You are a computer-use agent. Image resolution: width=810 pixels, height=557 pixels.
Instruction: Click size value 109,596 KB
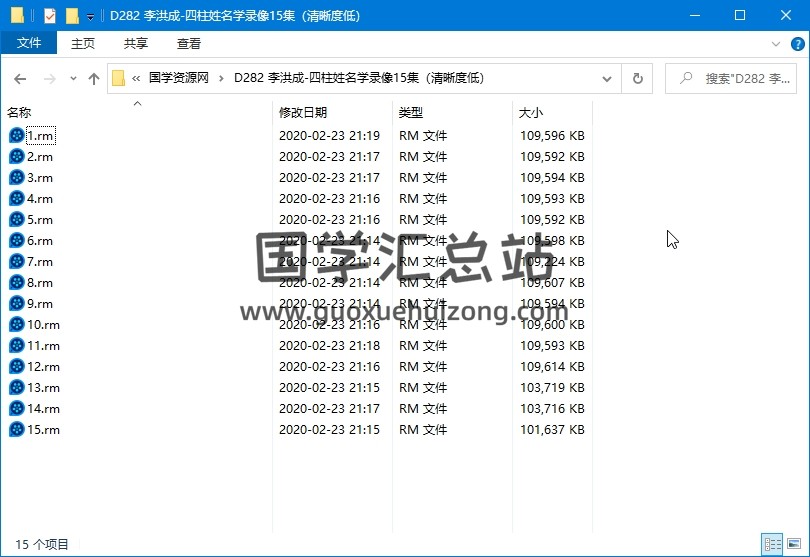coord(552,135)
